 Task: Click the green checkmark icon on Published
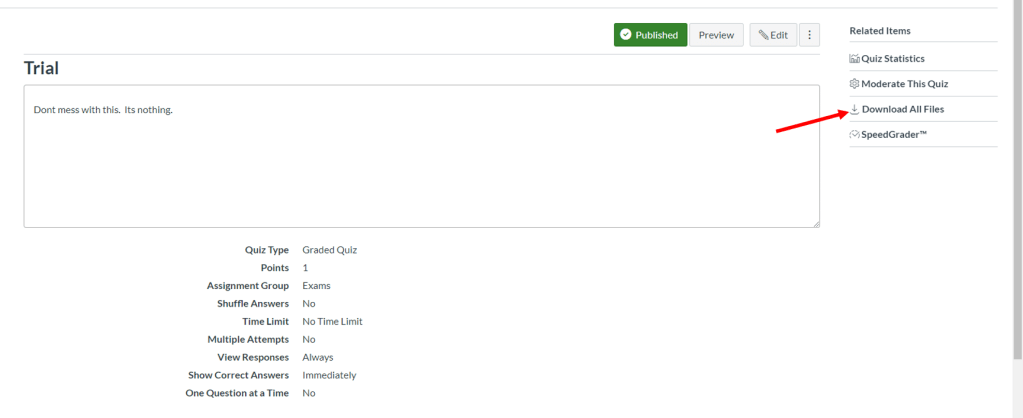pos(626,35)
